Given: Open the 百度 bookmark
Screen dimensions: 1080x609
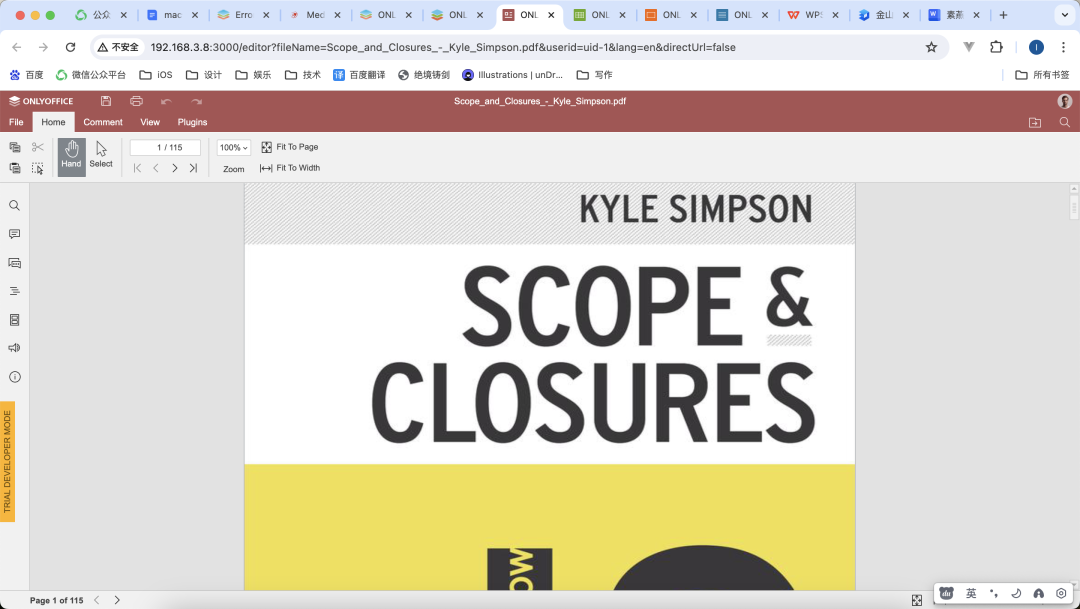Looking at the screenshot, I should tap(27, 75).
